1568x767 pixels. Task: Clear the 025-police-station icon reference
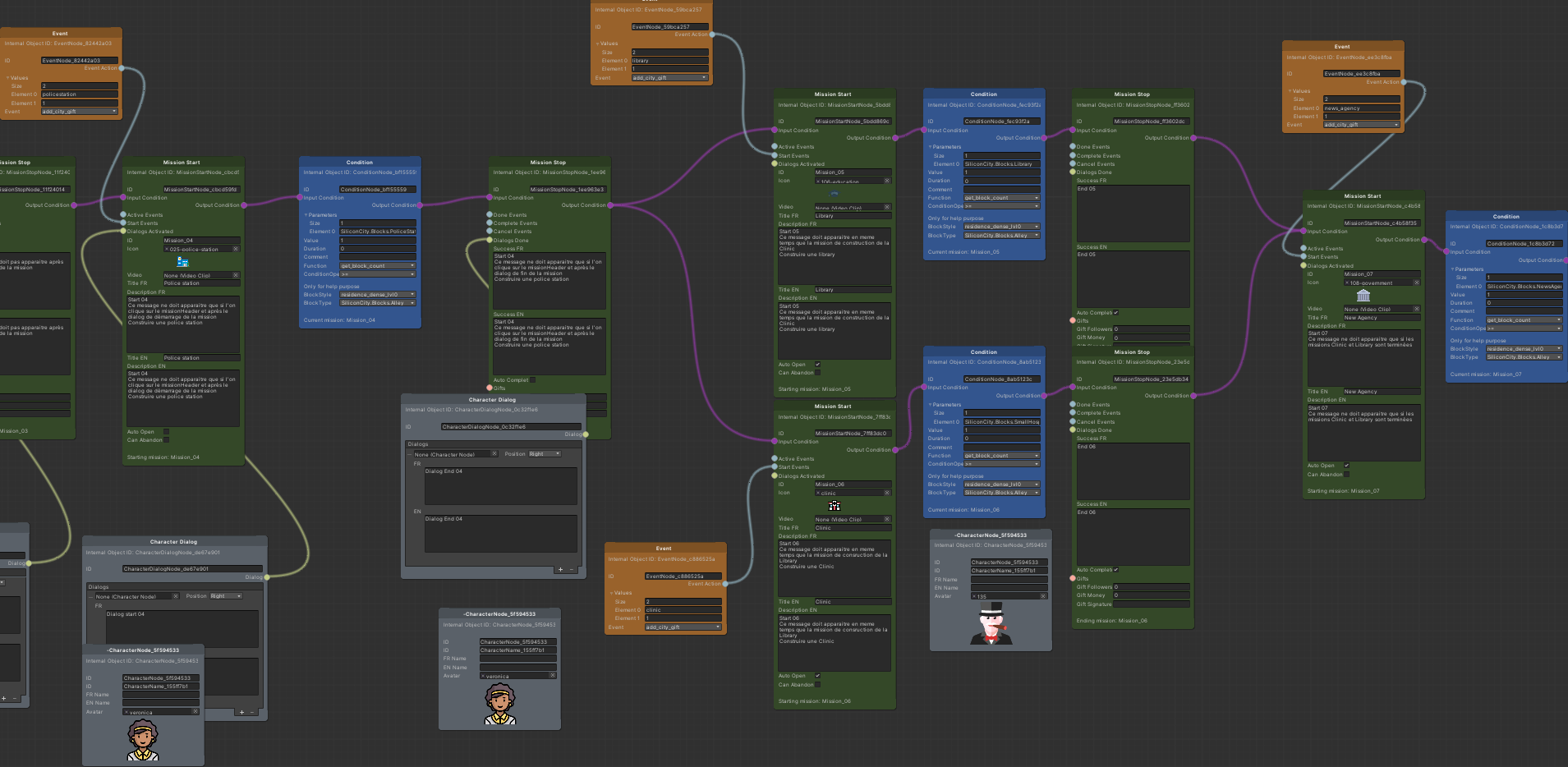pyautogui.click(x=167, y=250)
